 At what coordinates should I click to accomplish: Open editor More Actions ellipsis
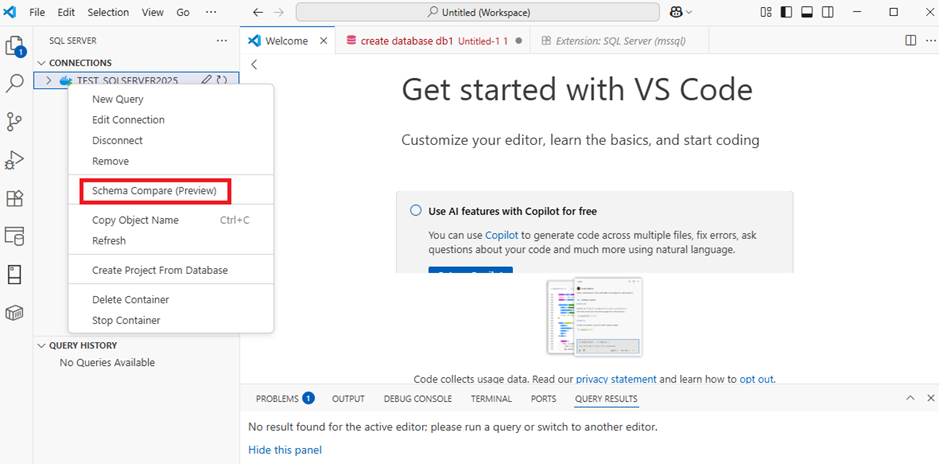[930, 40]
